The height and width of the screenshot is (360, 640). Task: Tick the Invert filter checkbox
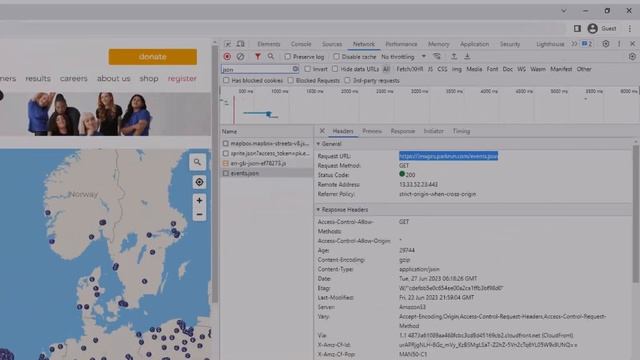307,69
